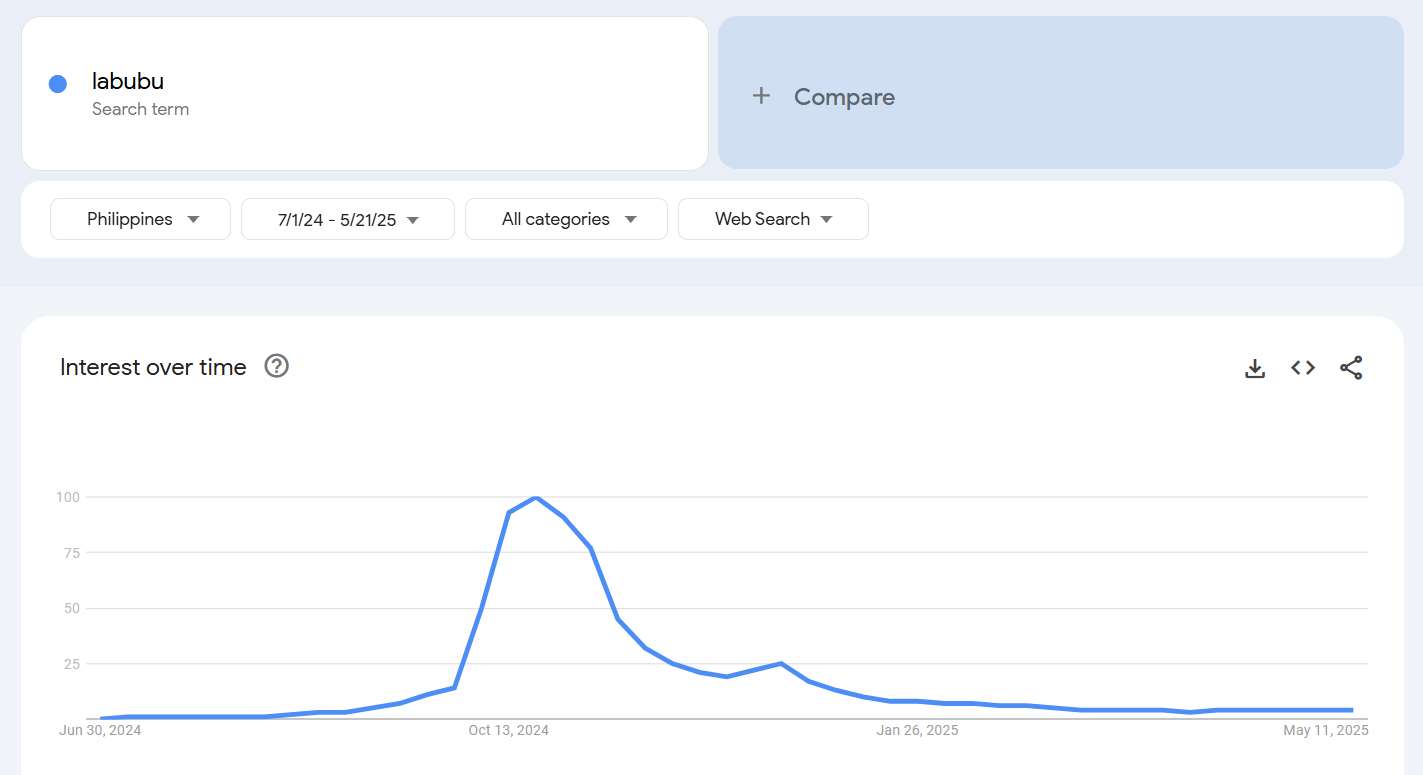The height and width of the screenshot is (775, 1423).
Task: Open the Philippines region dropdown
Action: pyautogui.click(x=140, y=218)
